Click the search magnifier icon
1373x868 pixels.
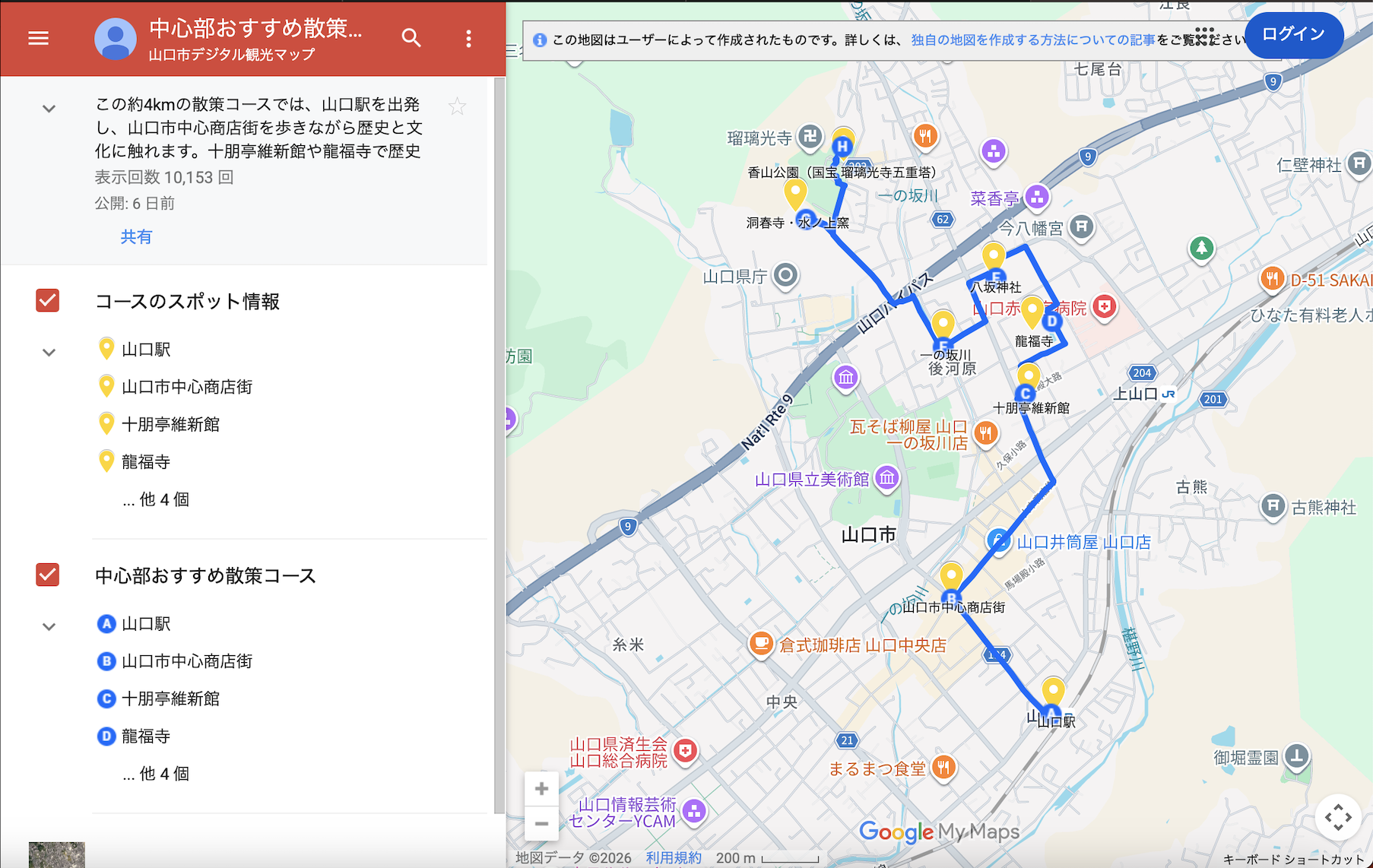411,38
